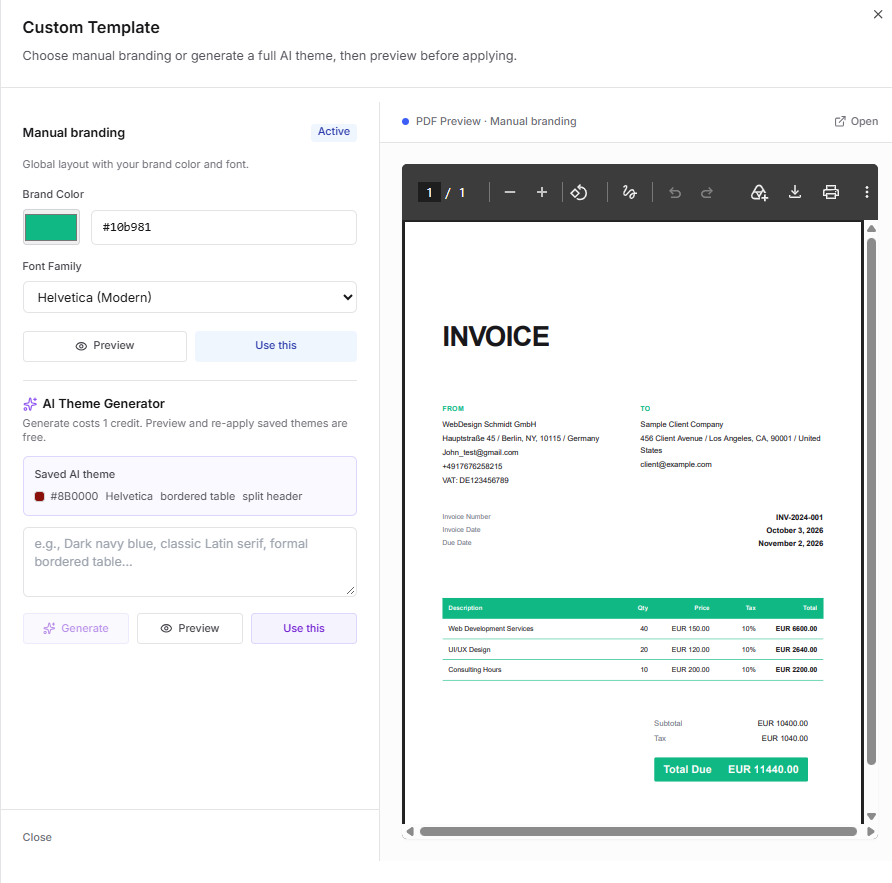Screen dimensions: 892x883
Task: Generate a new AI theme
Action: 76,628
